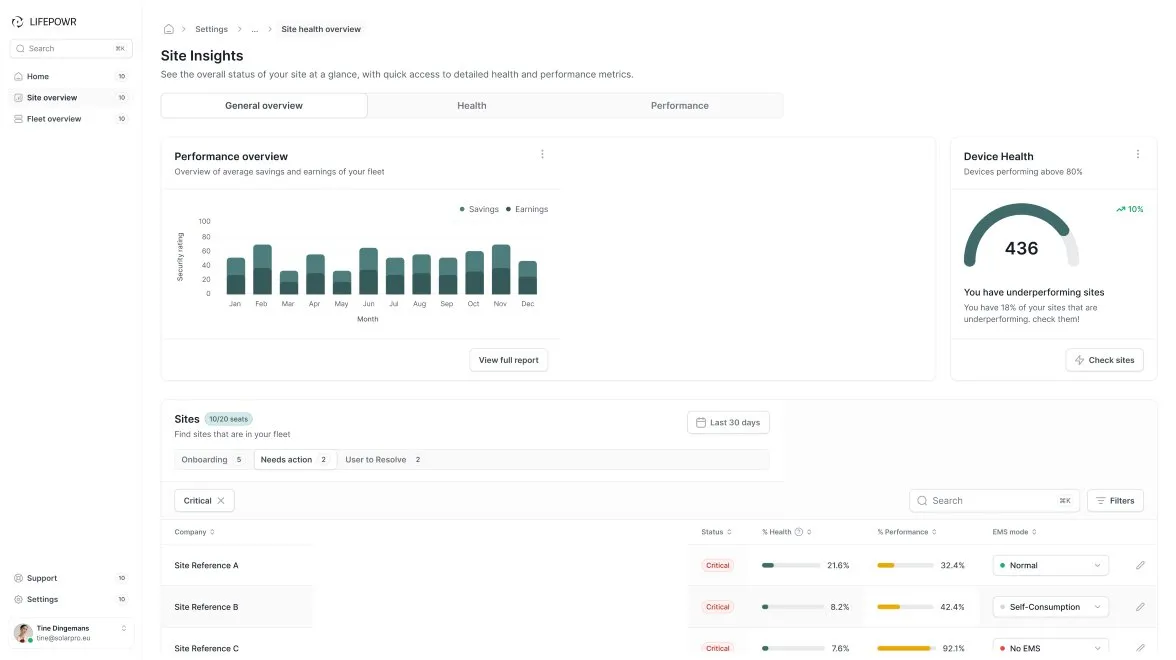Click the 21.6% health value

(838, 566)
